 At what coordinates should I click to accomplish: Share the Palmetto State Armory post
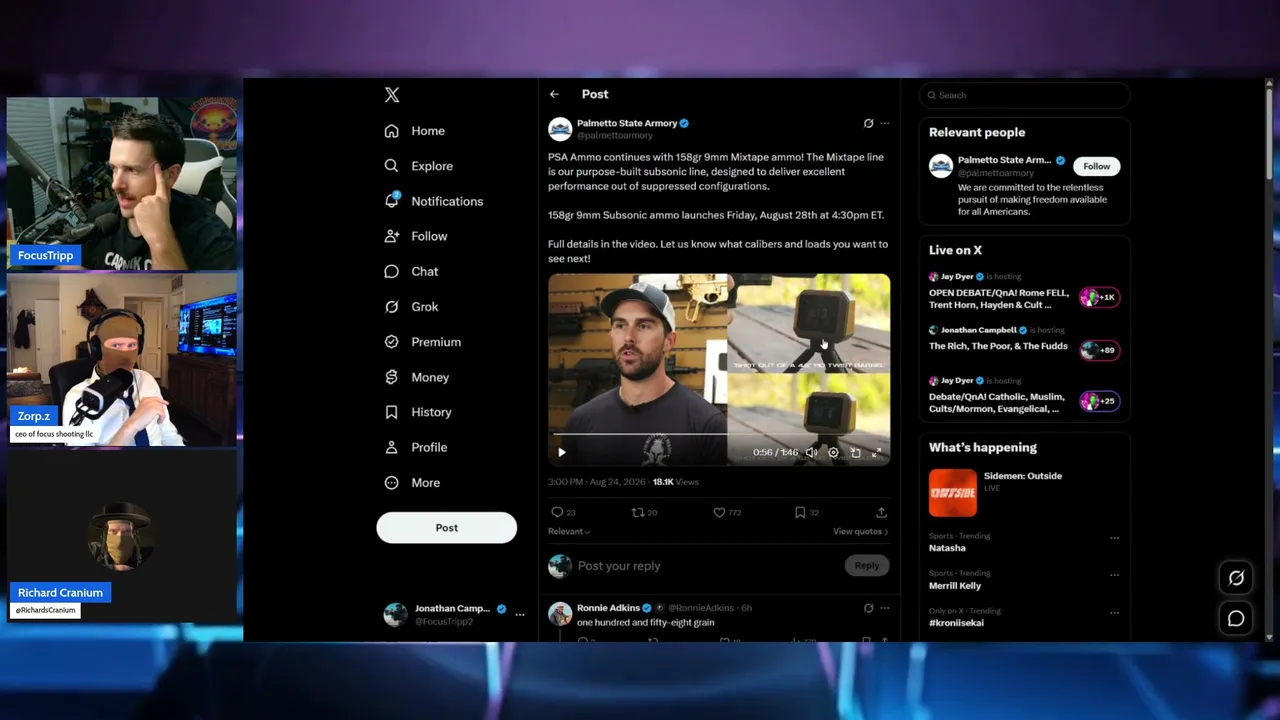tap(881, 512)
